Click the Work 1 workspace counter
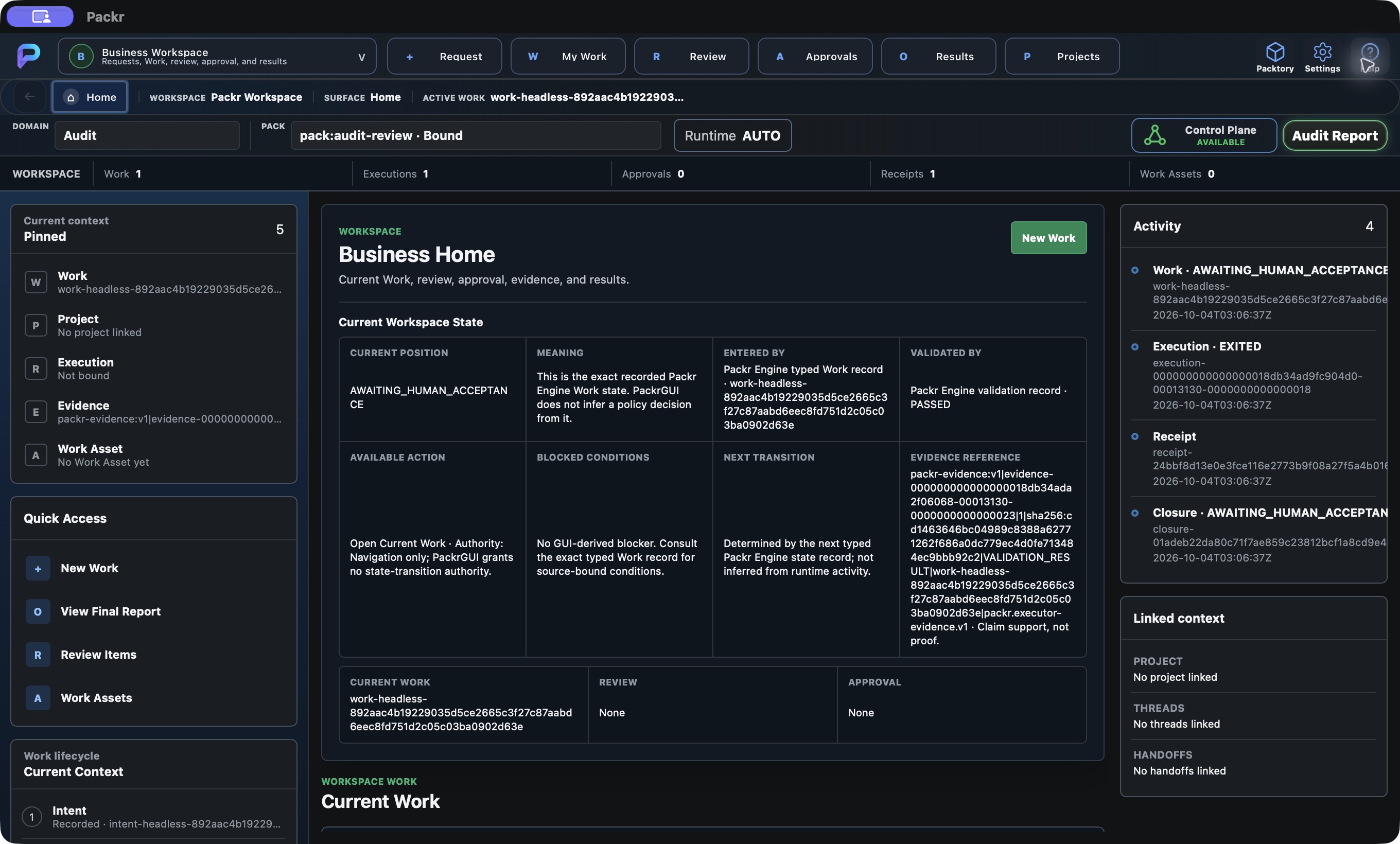Viewport: 1400px width, 844px height. [222, 174]
